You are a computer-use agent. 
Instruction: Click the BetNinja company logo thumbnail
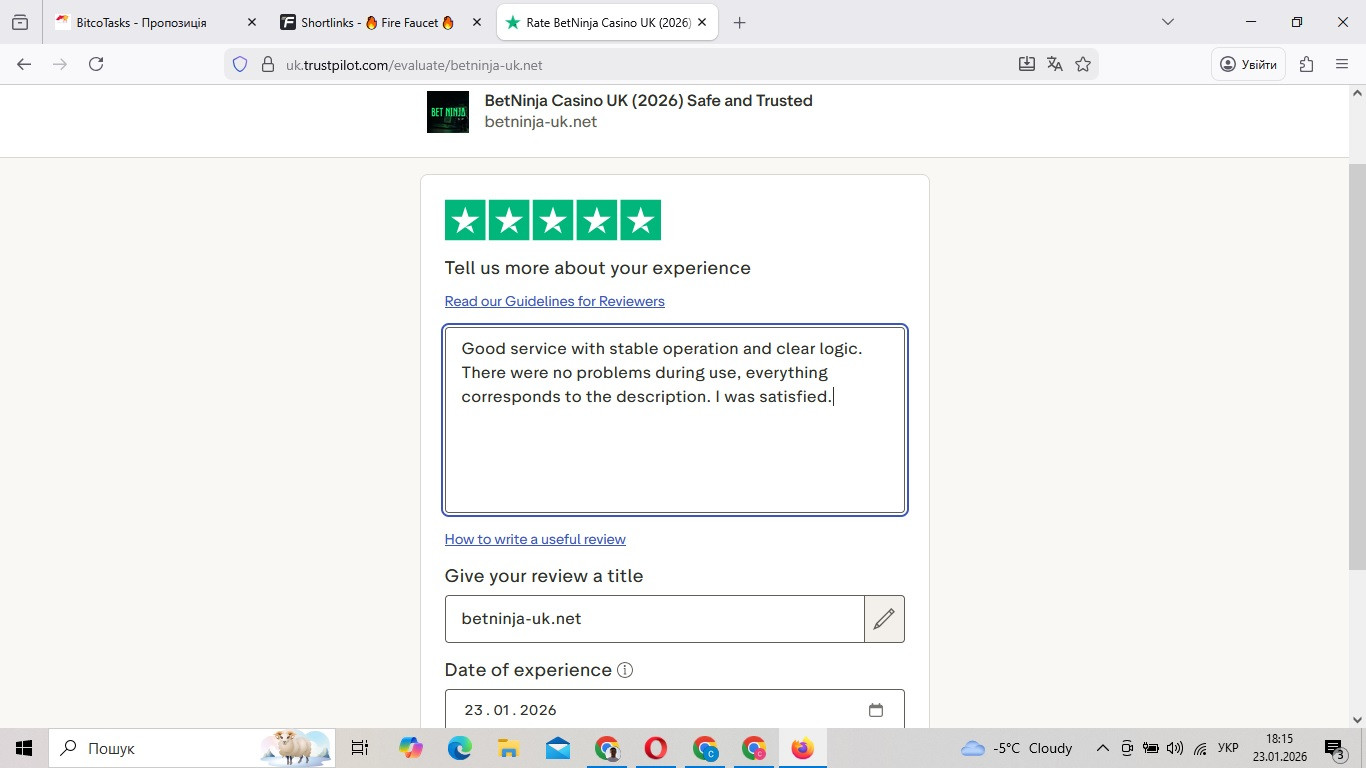pyautogui.click(x=448, y=112)
